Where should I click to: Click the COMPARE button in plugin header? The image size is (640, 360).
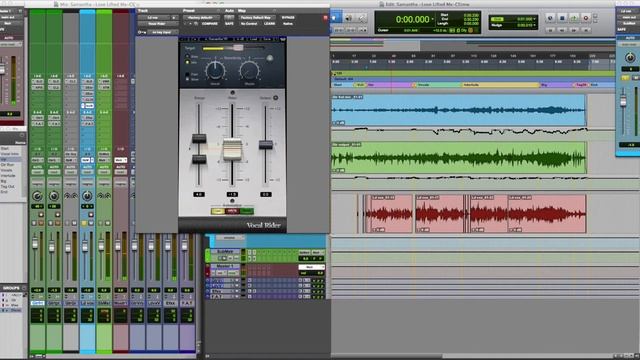[x=210, y=24]
